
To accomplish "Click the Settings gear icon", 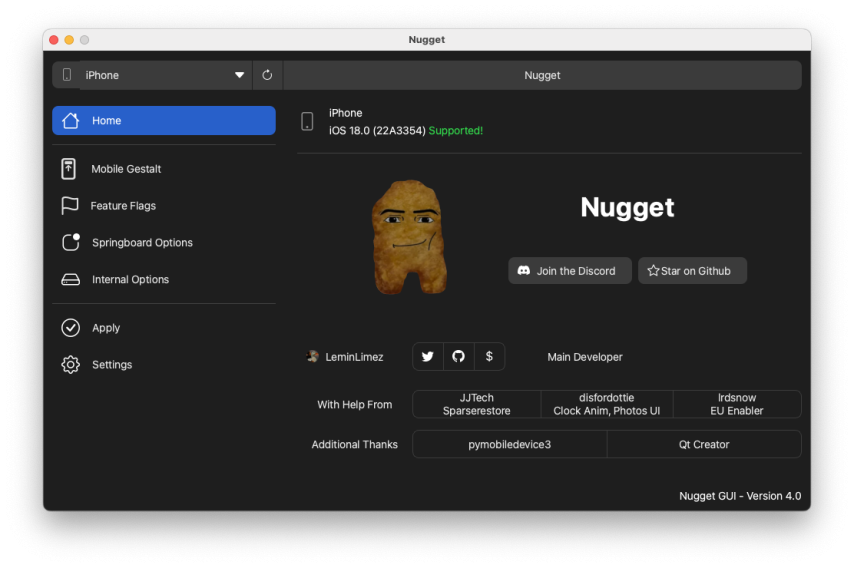I will 70,364.
